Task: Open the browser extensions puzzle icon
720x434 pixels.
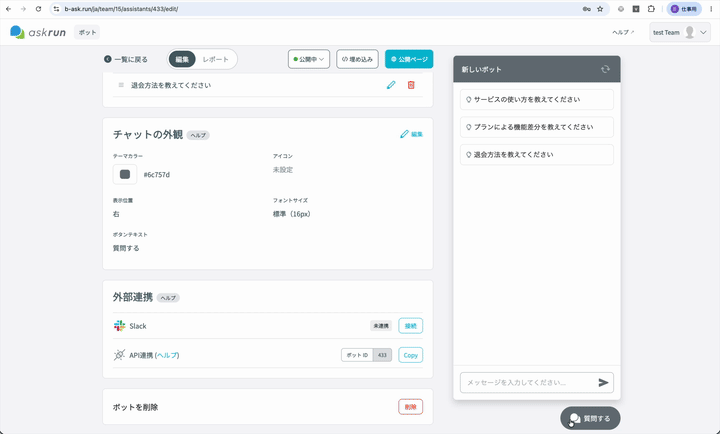Action: [651, 9]
